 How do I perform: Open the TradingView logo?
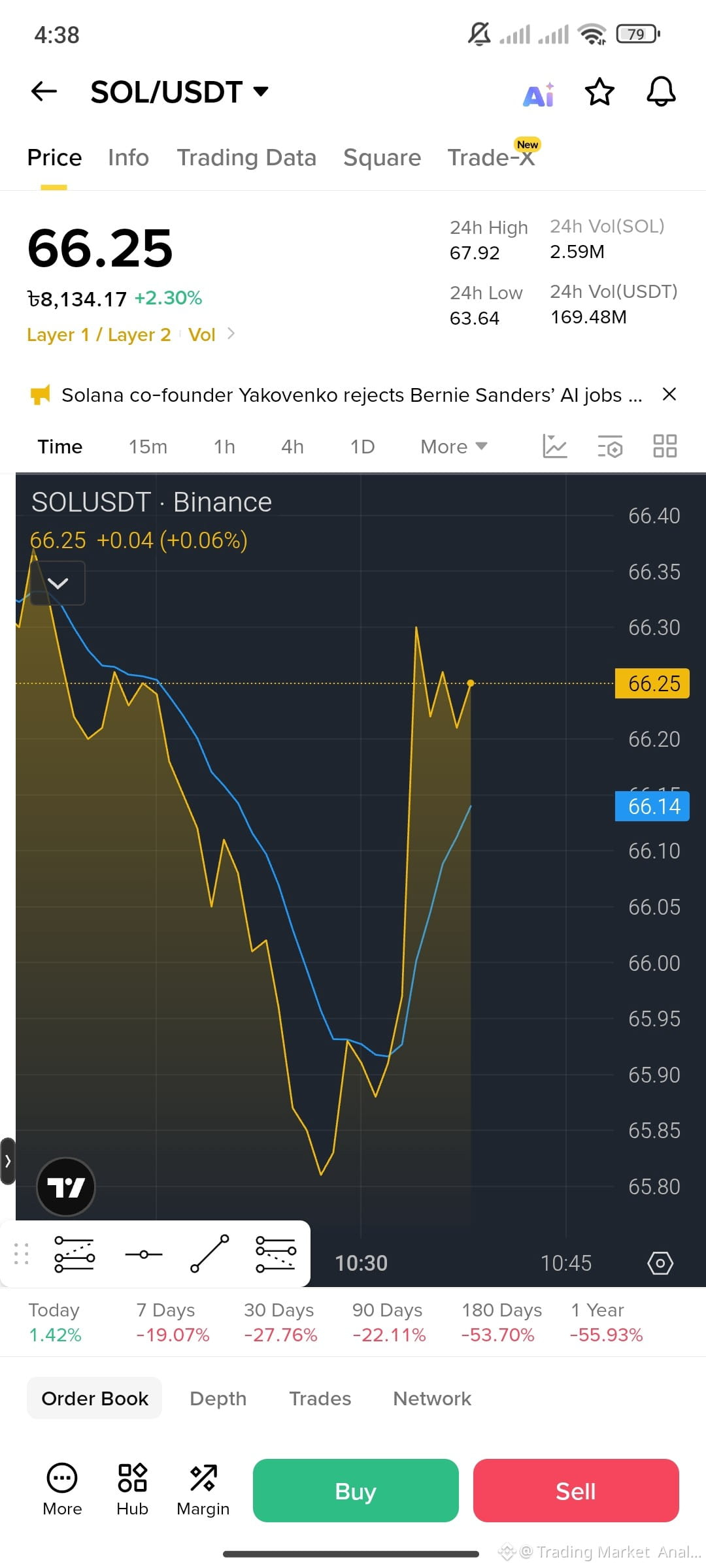point(66,1186)
